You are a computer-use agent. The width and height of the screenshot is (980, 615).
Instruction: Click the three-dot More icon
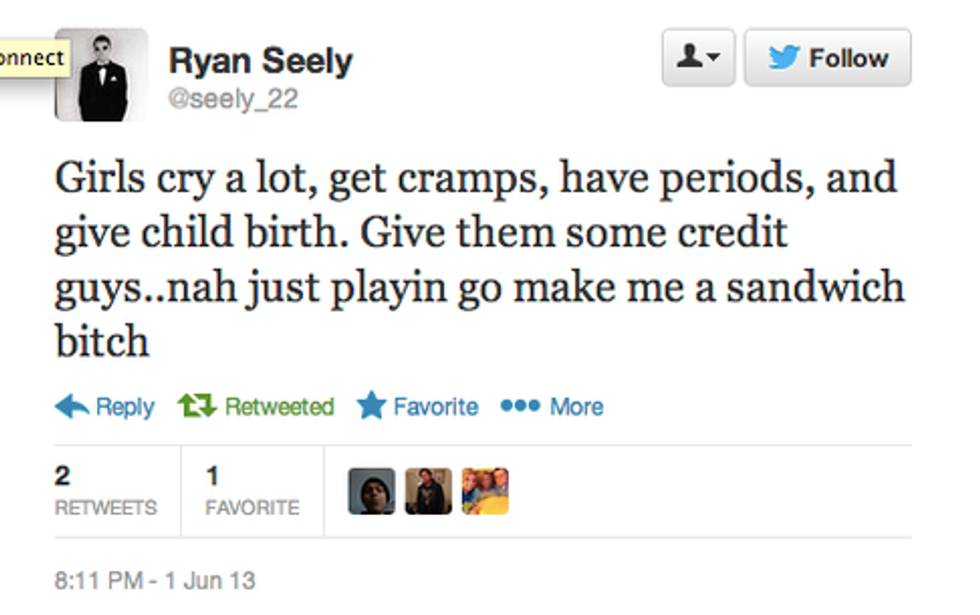tap(520, 406)
